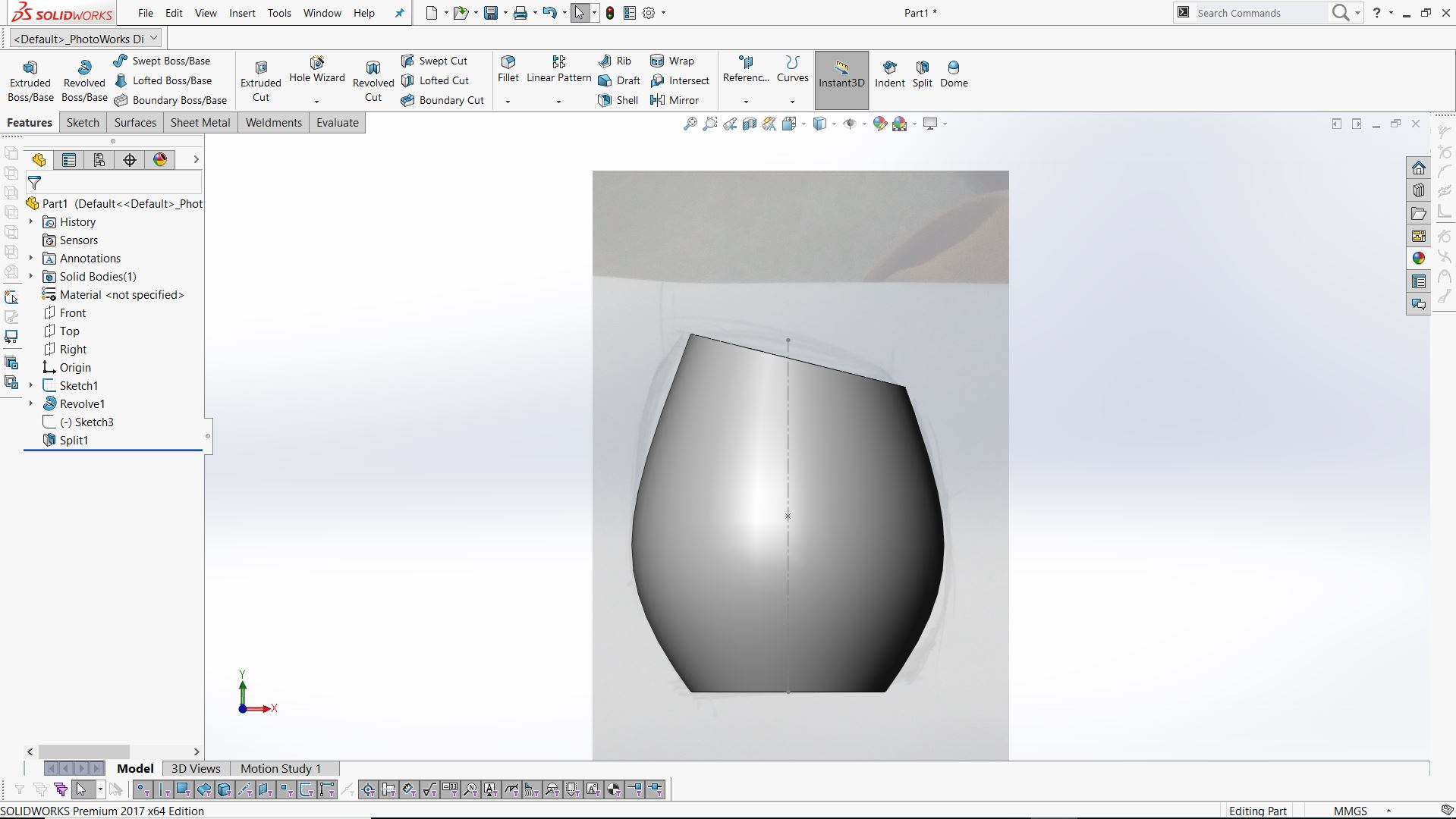Viewport: 1456px width, 819px height.
Task: Activate the Boundary Cut feature
Action: click(442, 100)
